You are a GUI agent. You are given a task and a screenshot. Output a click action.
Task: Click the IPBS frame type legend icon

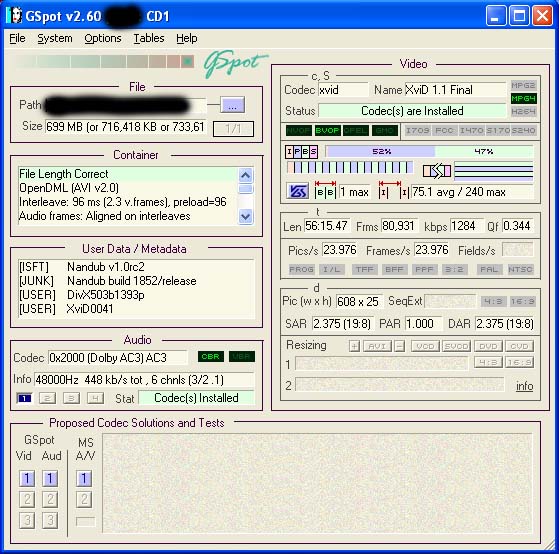click(301, 152)
